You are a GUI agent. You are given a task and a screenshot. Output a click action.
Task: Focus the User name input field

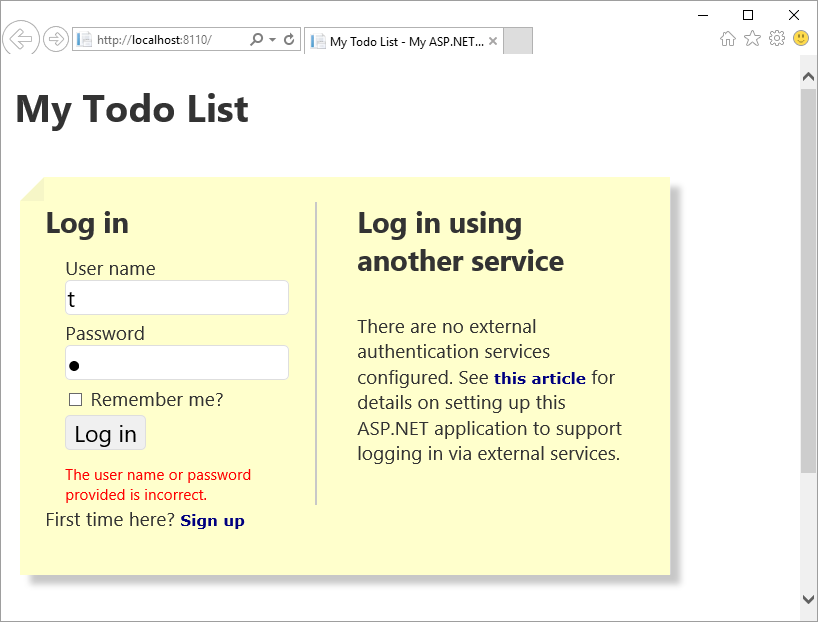pos(177,298)
